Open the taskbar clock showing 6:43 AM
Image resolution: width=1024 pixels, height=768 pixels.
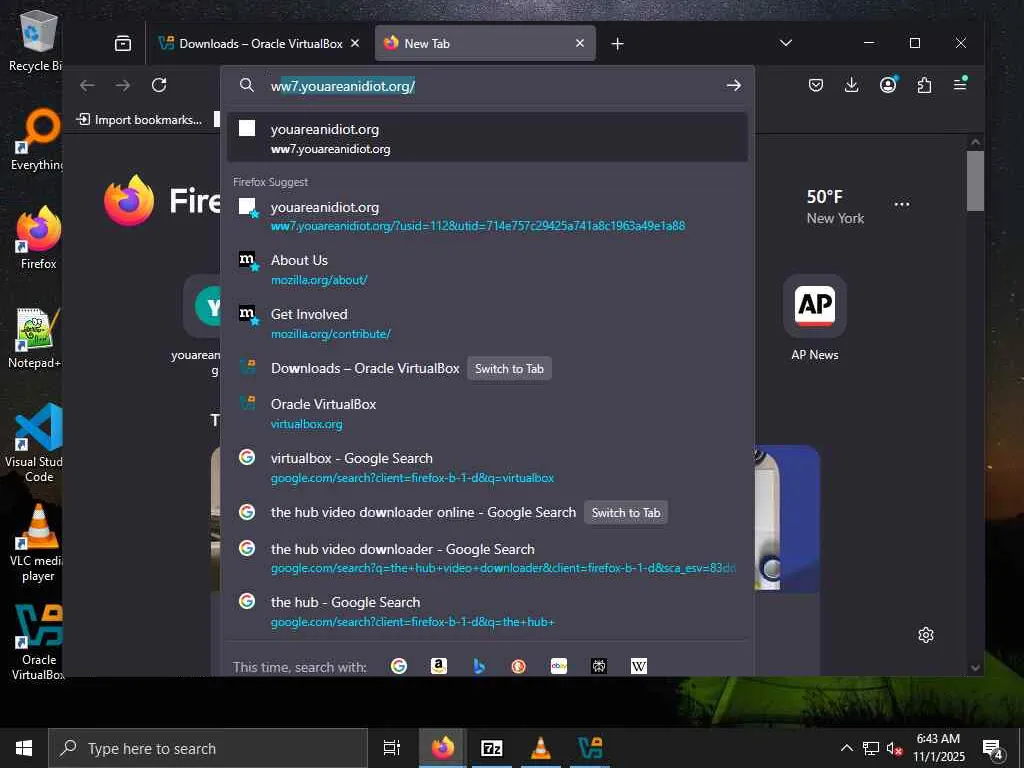pyautogui.click(x=938, y=748)
